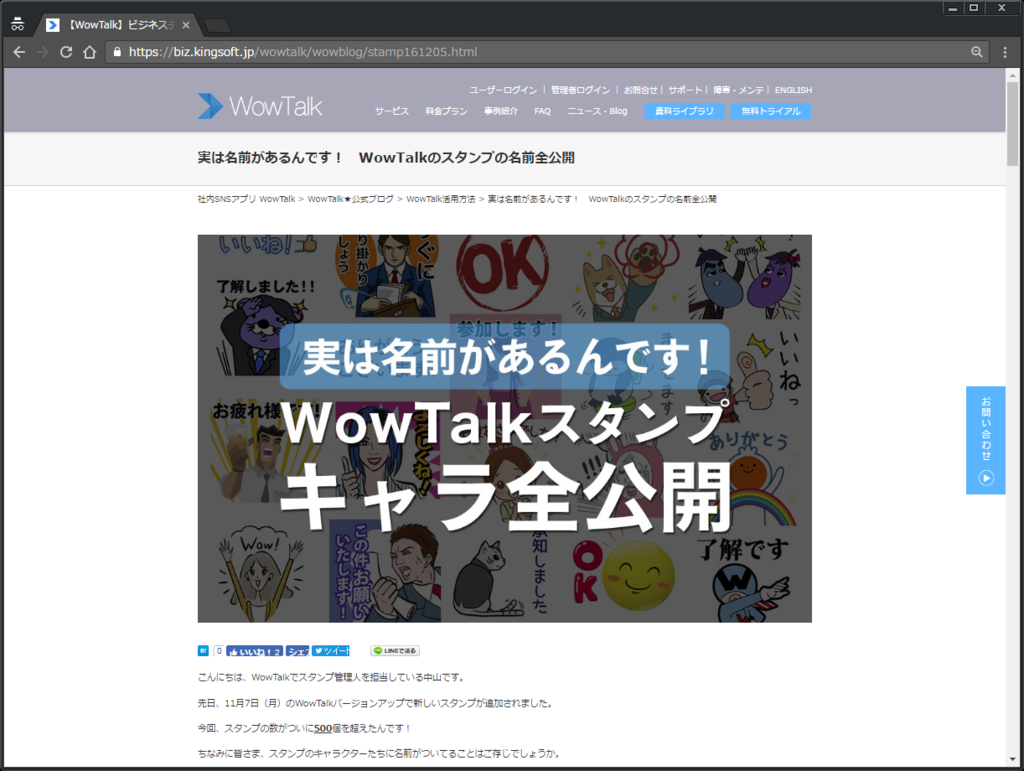Open サポート header link
Viewport: 1024px width, 771px height.
(685, 90)
